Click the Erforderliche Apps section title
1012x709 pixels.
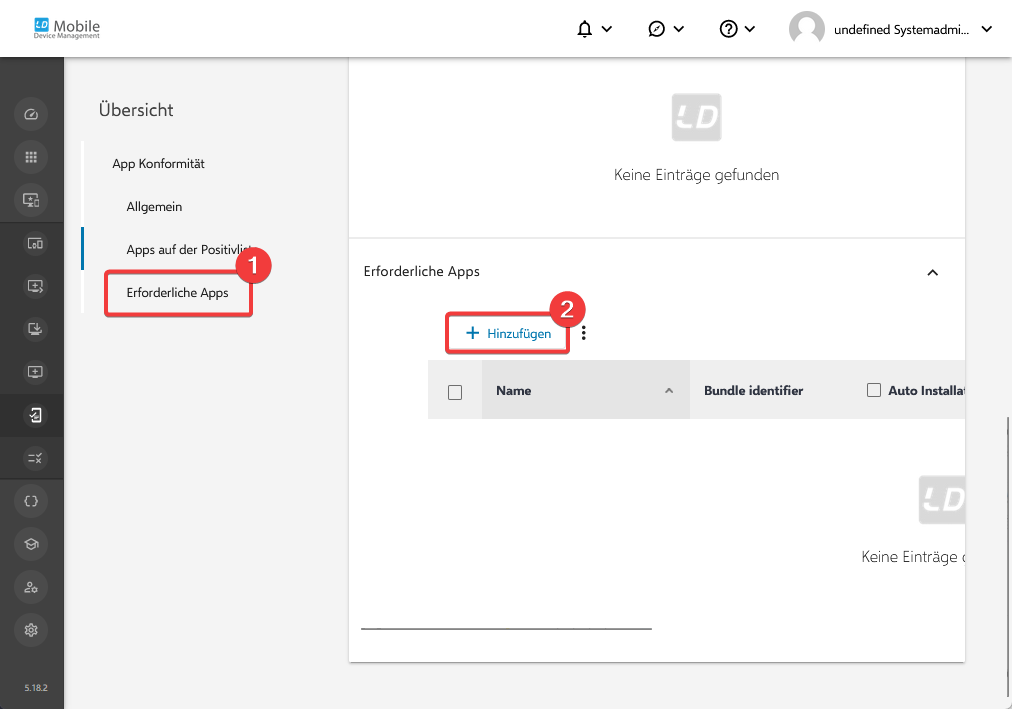421,272
